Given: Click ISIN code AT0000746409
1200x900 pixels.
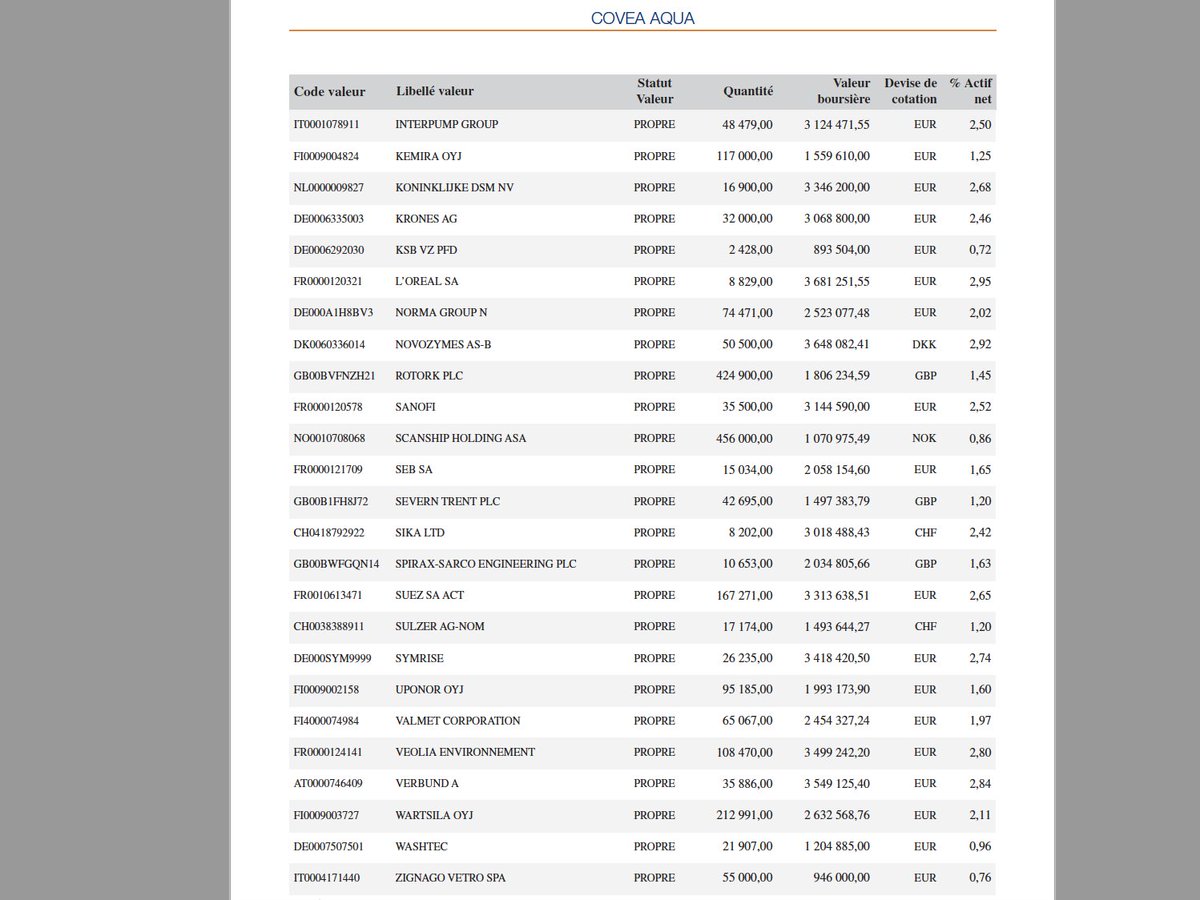Looking at the screenshot, I should tap(327, 784).
